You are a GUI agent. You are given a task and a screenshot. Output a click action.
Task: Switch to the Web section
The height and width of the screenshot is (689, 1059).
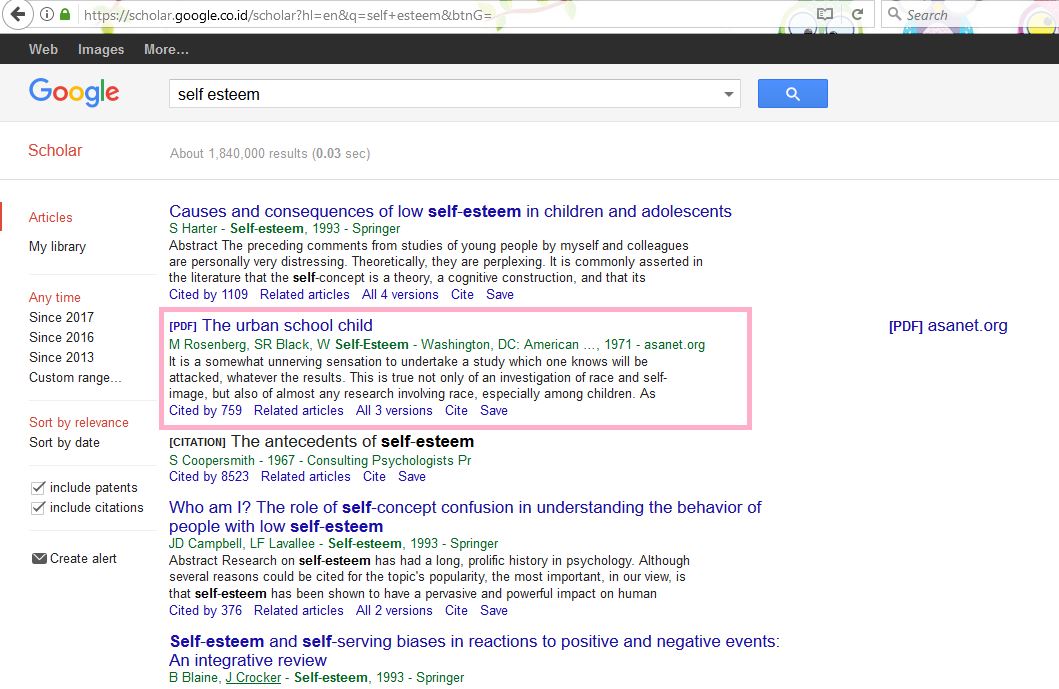coord(43,48)
